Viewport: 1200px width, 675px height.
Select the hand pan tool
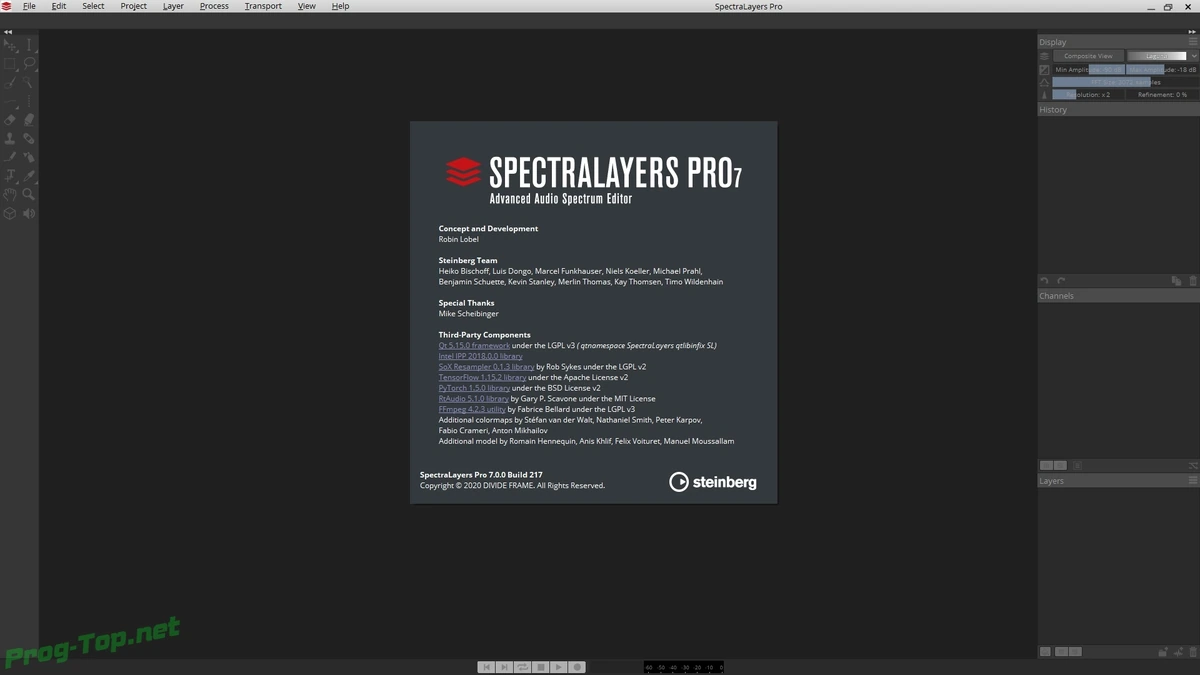pos(10,194)
